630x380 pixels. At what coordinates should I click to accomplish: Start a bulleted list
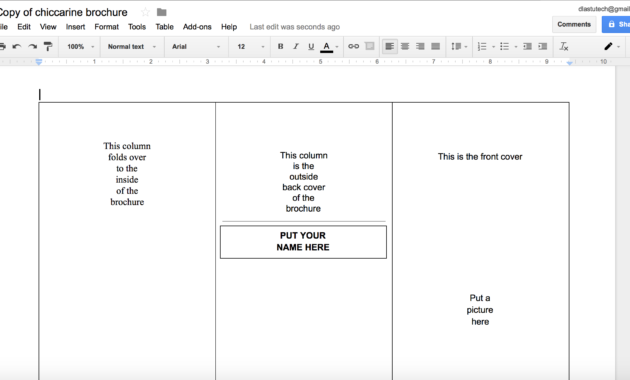pos(505,47)
